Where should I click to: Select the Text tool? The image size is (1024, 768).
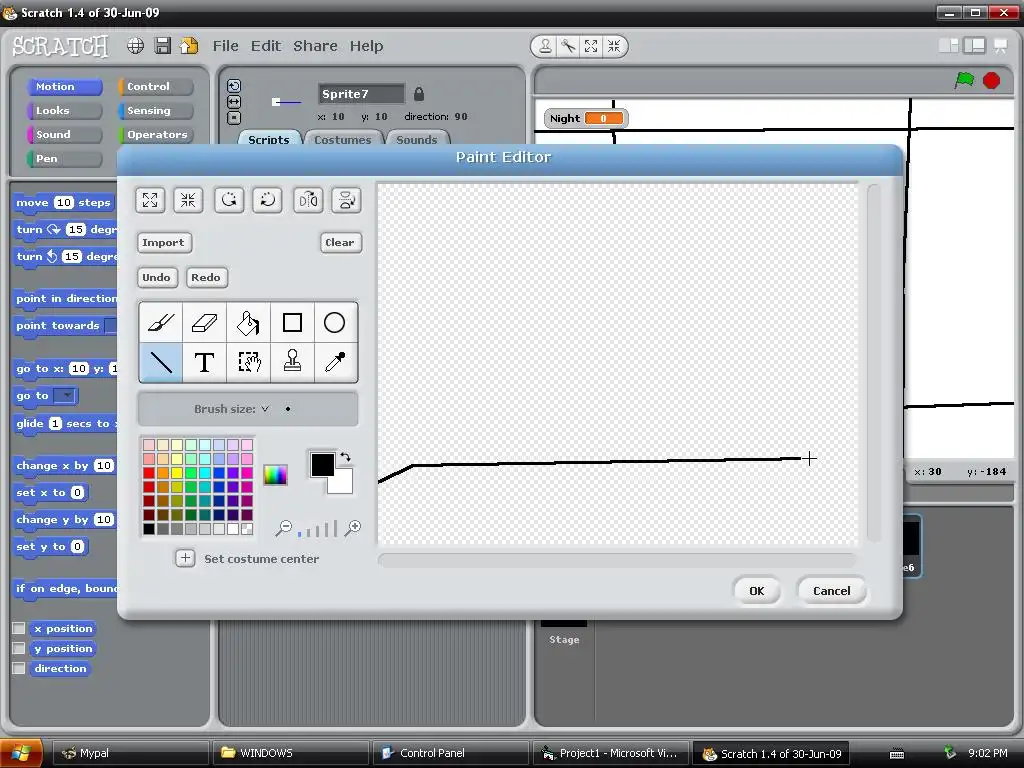(x=204, y=362)
